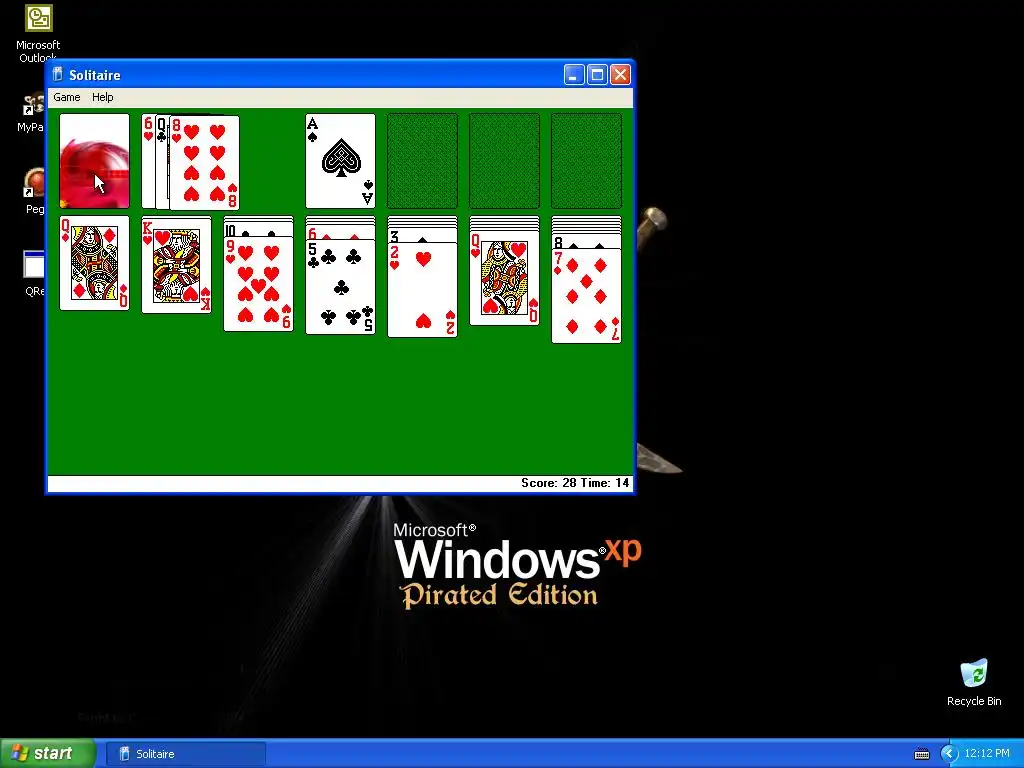Click the fourth empty foundation slot

(x=586, y=161)
